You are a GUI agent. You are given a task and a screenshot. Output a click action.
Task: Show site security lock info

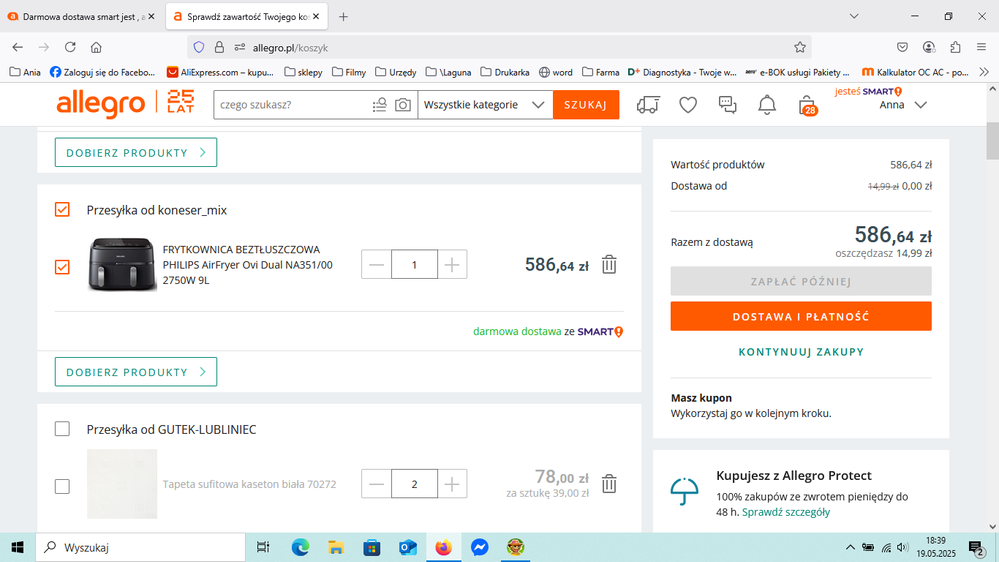pyautogui.click(x=219, y=47)
